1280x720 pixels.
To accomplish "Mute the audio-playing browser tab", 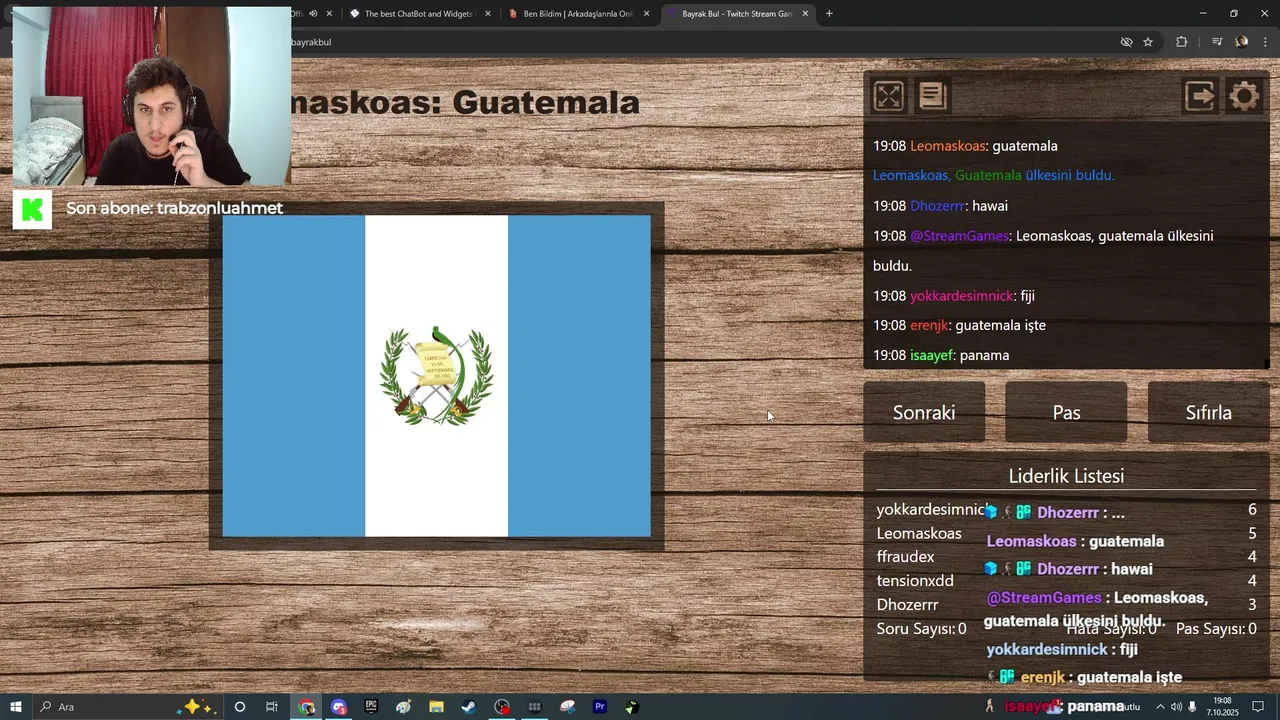I will (x=313, y=14).
